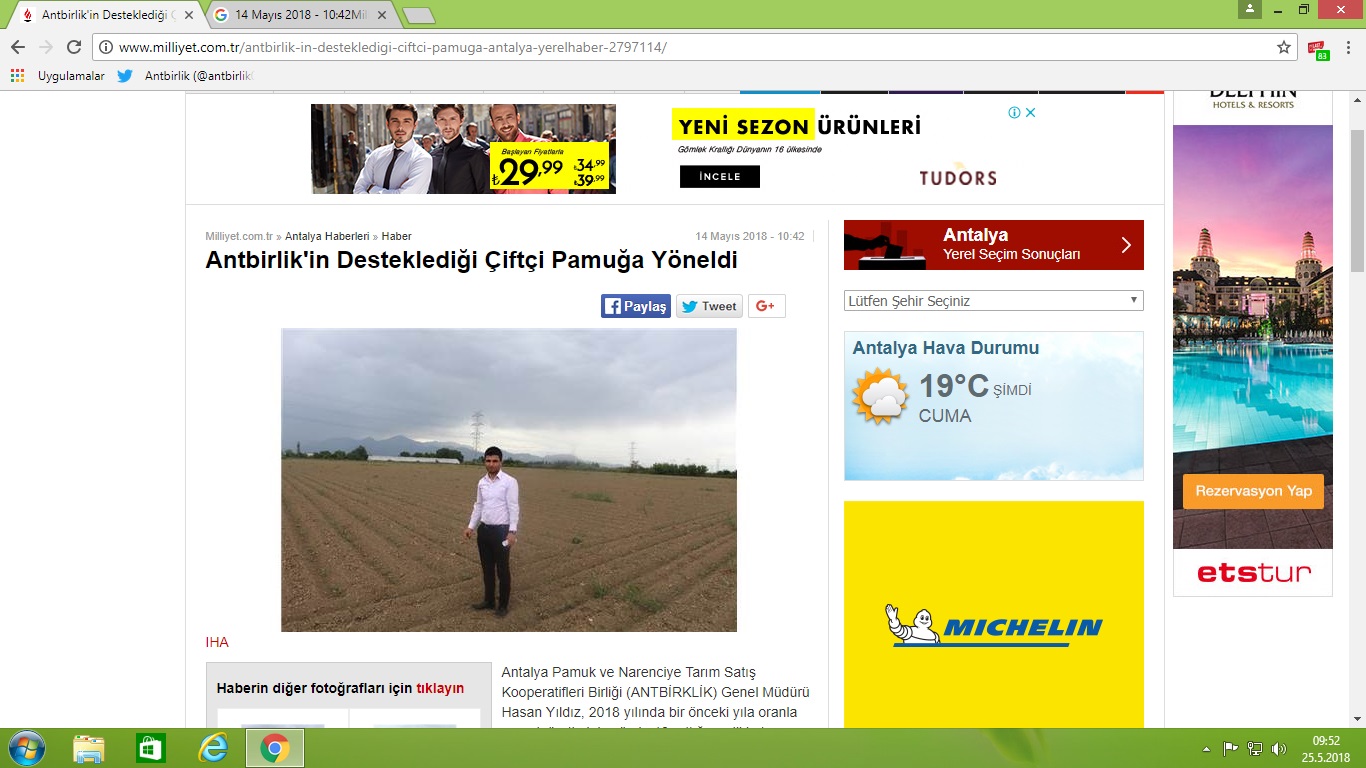1366x768 pixels.
Task: Open the Action Center flag icon
Action: [1231, 748]
